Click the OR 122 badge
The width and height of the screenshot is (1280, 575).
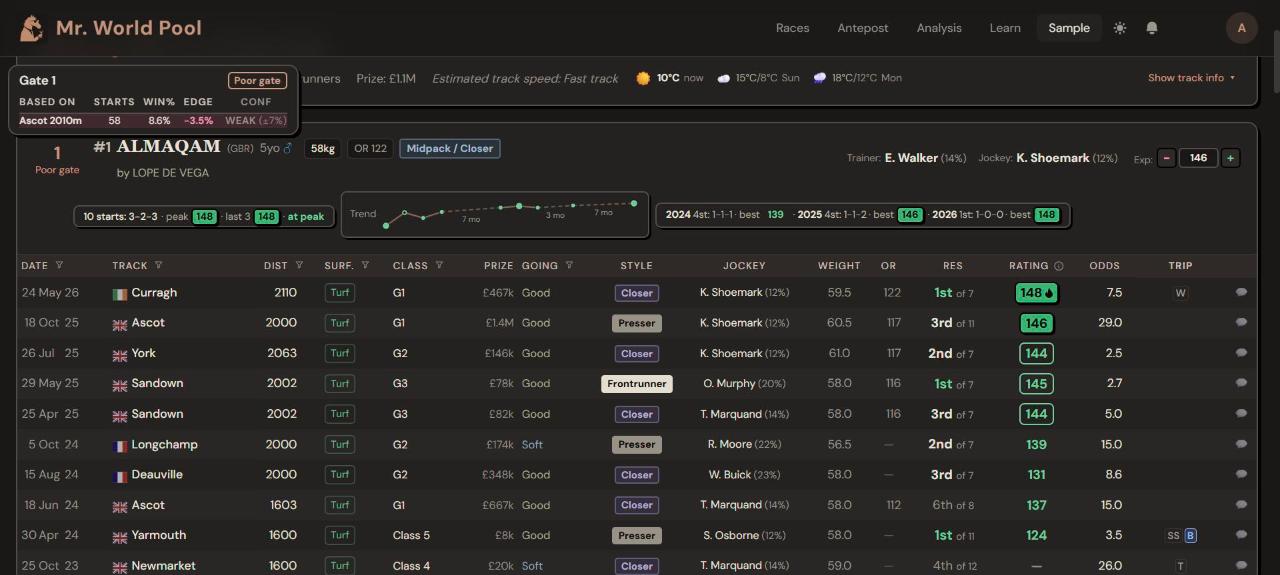(370, 148)
